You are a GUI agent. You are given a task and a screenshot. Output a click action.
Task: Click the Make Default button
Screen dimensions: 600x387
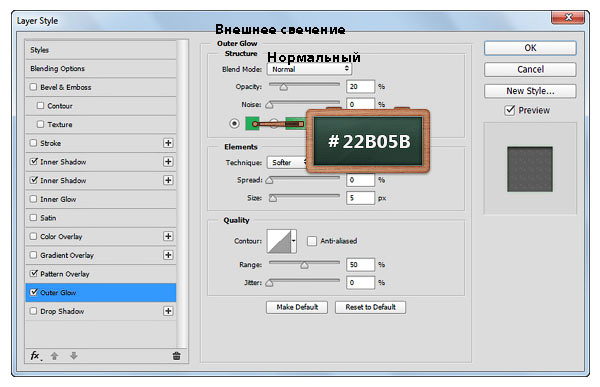[x=297, y=307]
